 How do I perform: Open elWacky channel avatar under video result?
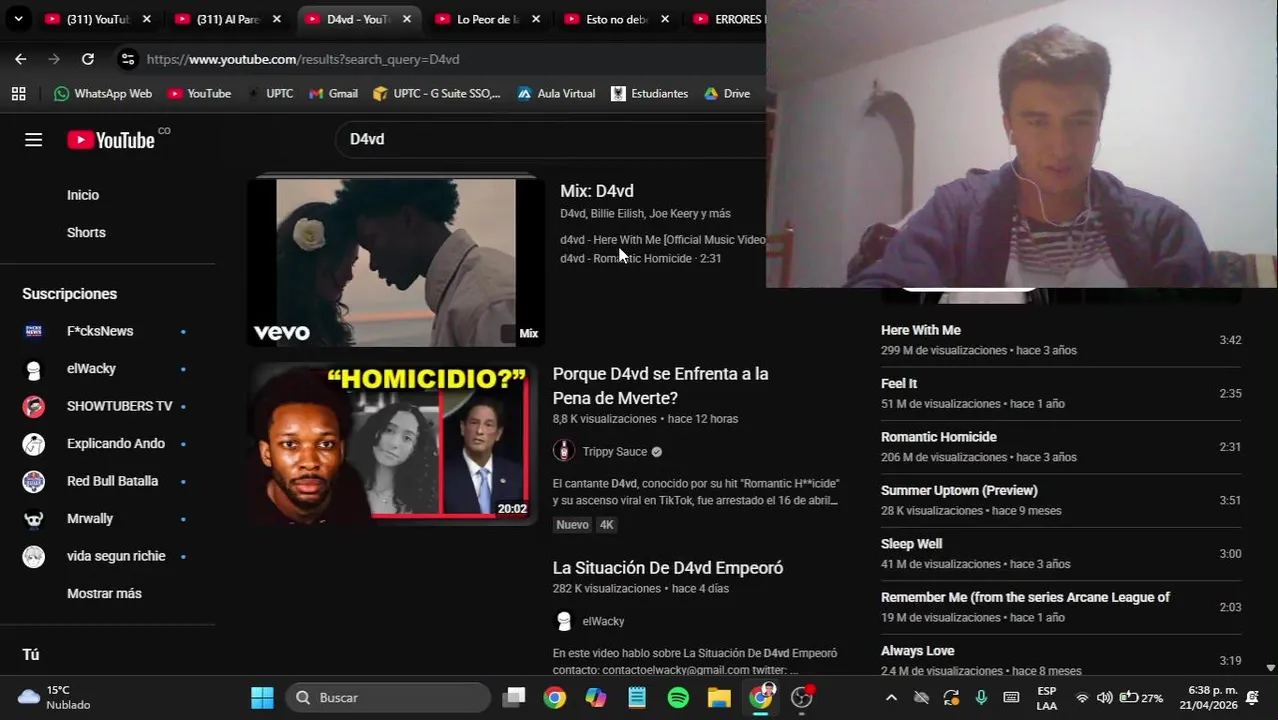pos(564,621)
